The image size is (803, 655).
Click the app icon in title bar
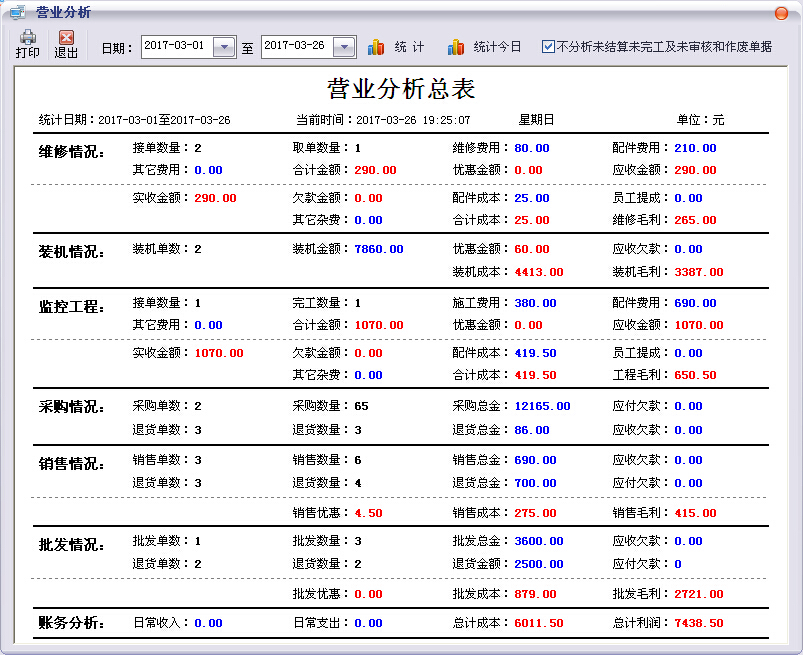click(18, 12)
